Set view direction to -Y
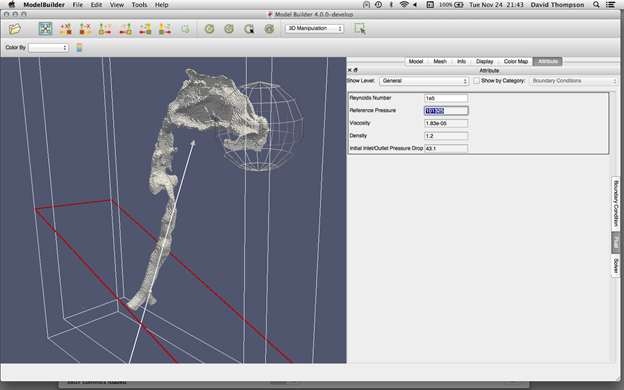 tap(125, 29)
